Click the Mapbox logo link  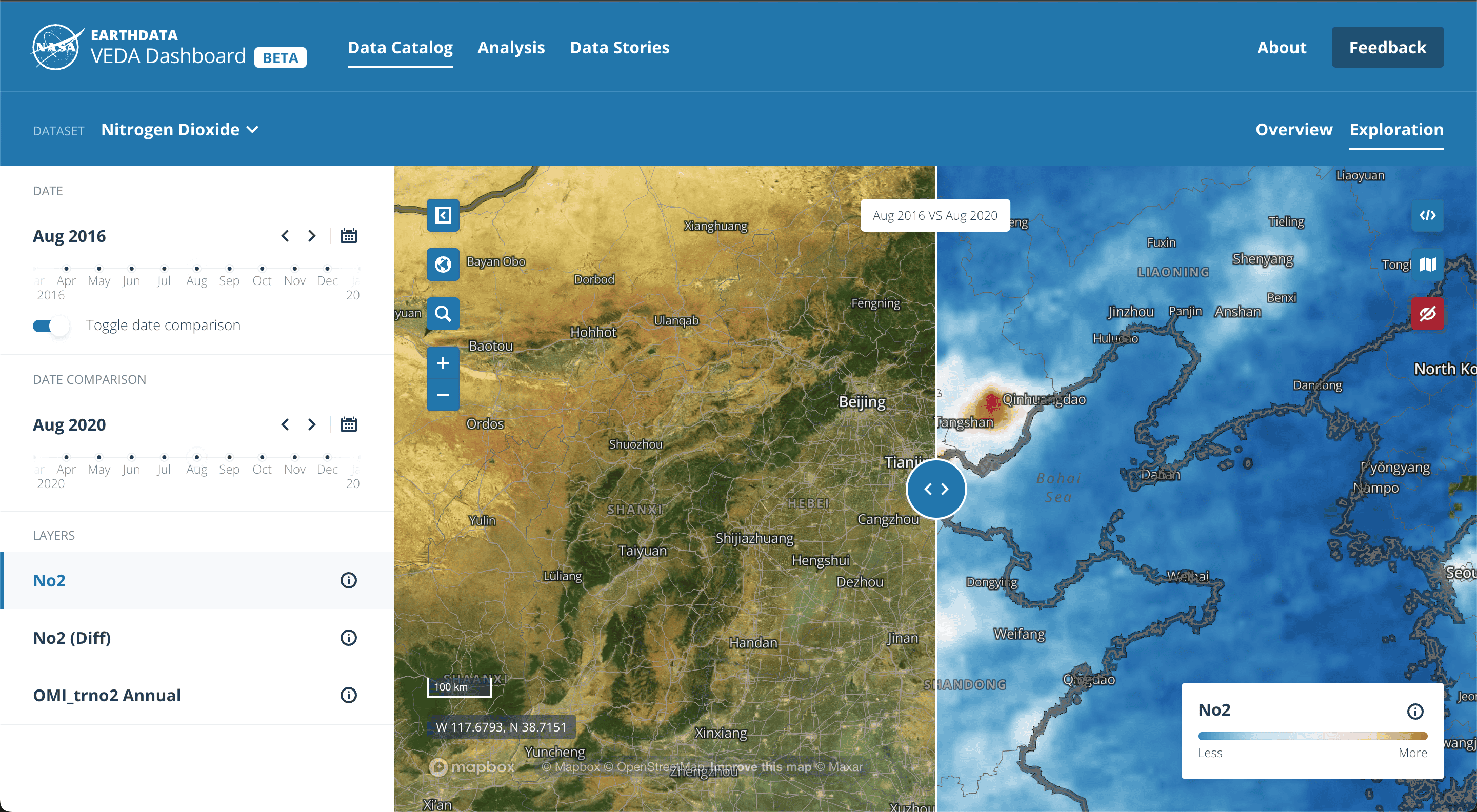[x=472, y=767]
